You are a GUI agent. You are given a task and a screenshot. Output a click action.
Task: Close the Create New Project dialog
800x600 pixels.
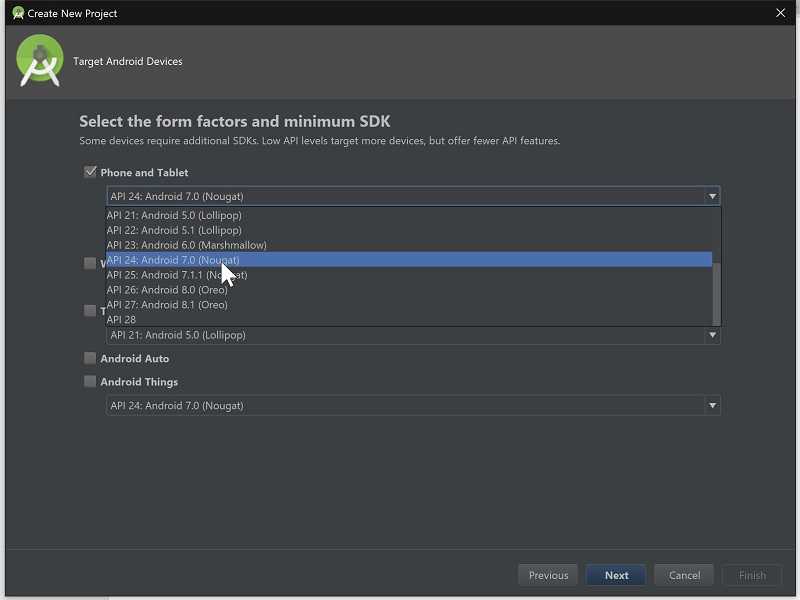tap(781, 13)
